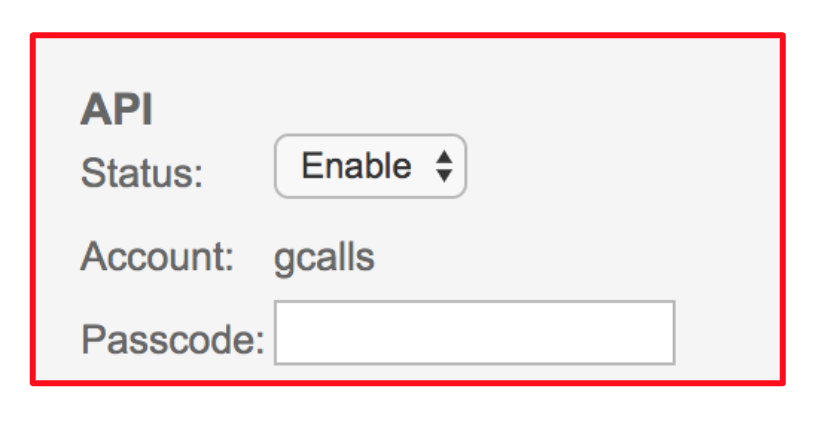Change API status using the Enable dropdown
This screenshot has height=424, width=818.
[370, 166]
